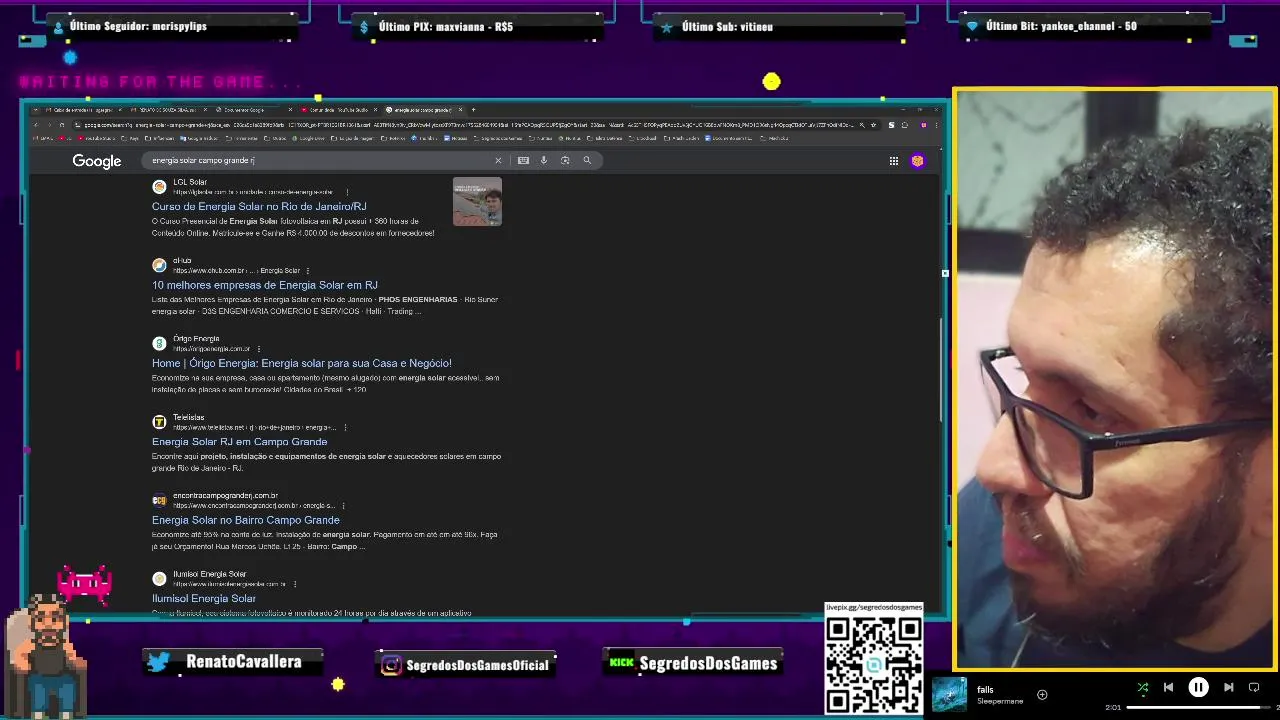Open search by image lens icon
The image size is (1280, 720).
pos(565,160)
